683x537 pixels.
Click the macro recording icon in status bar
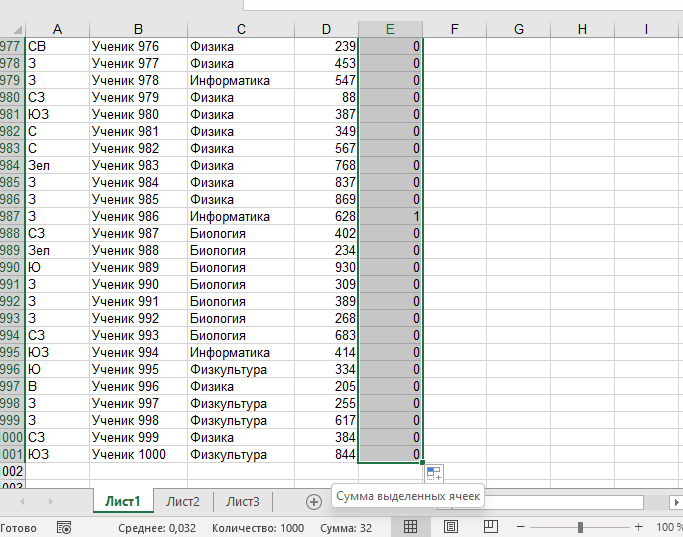point(64,527)
